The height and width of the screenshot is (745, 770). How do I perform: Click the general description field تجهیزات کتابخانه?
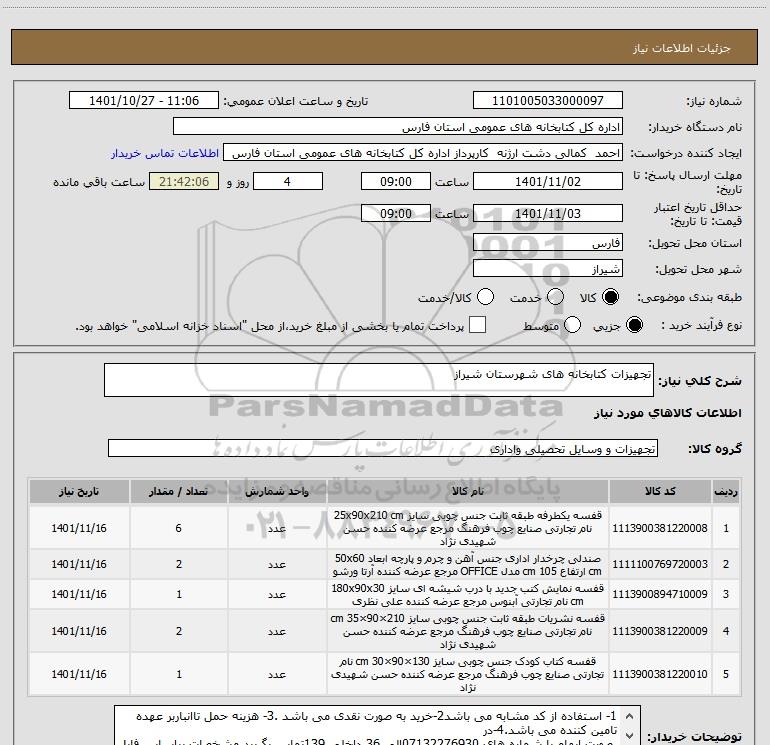point(379,380)
